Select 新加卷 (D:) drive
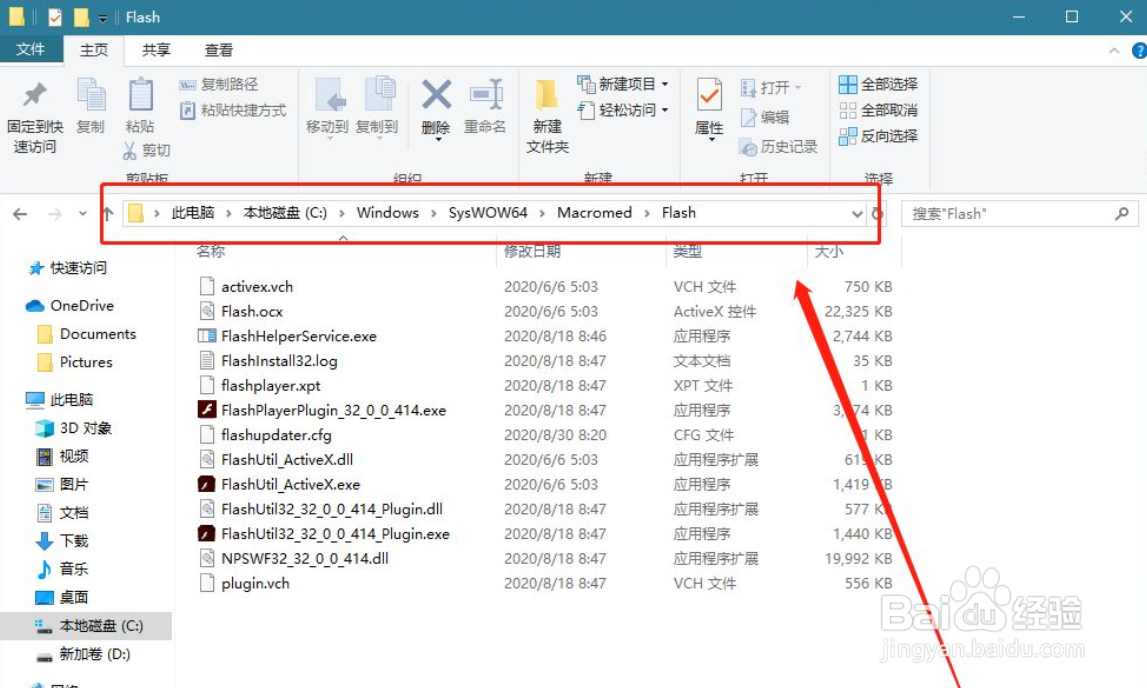The image size is (1147, 688). tap(83, 654)
